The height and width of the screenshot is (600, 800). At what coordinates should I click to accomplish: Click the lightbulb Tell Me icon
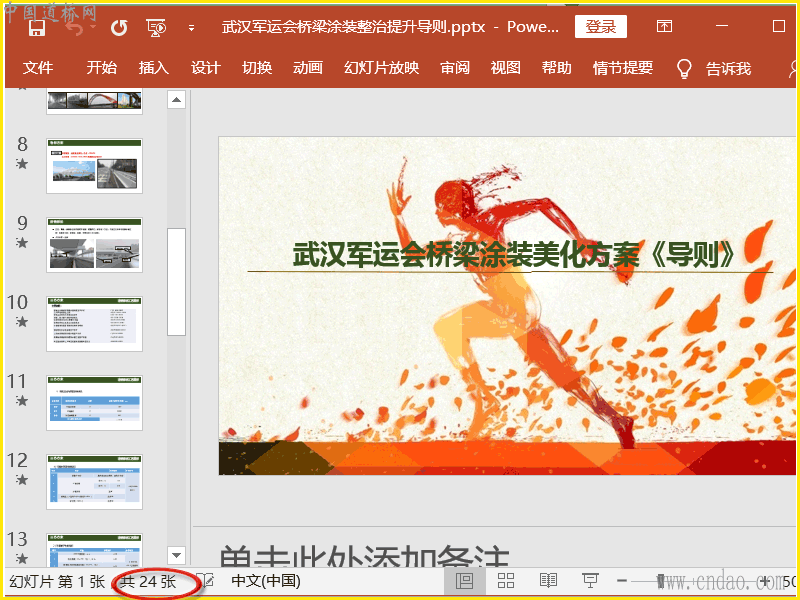click(685, 68)
